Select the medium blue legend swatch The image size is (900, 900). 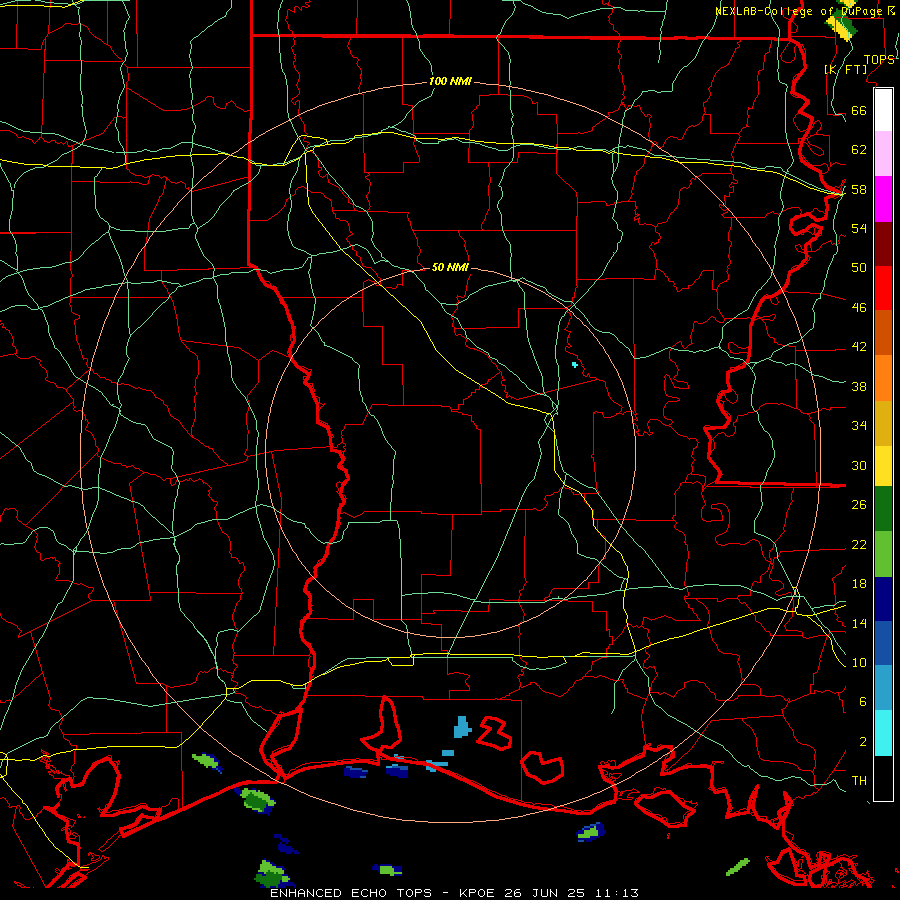pyautogui.click(x=883, y=643)
